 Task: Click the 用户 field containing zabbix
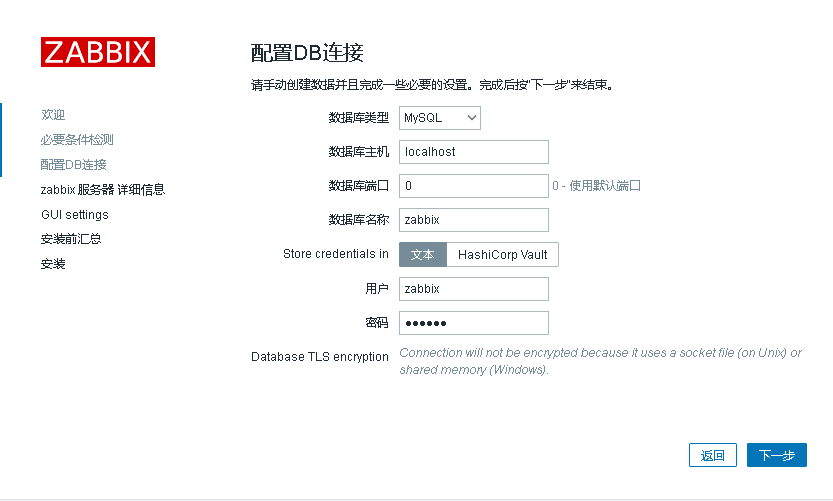pos(474,289)
